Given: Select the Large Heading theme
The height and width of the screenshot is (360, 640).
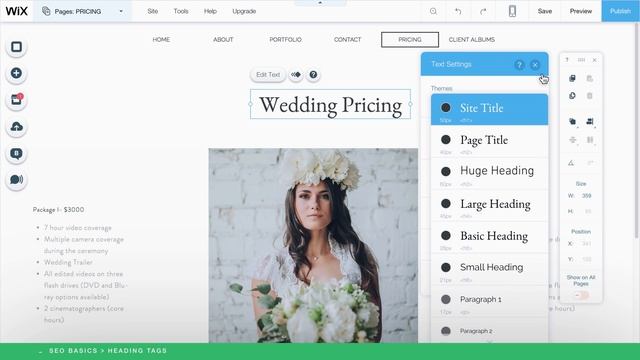Looking at the screenshot, I should [x=489, y=205].
